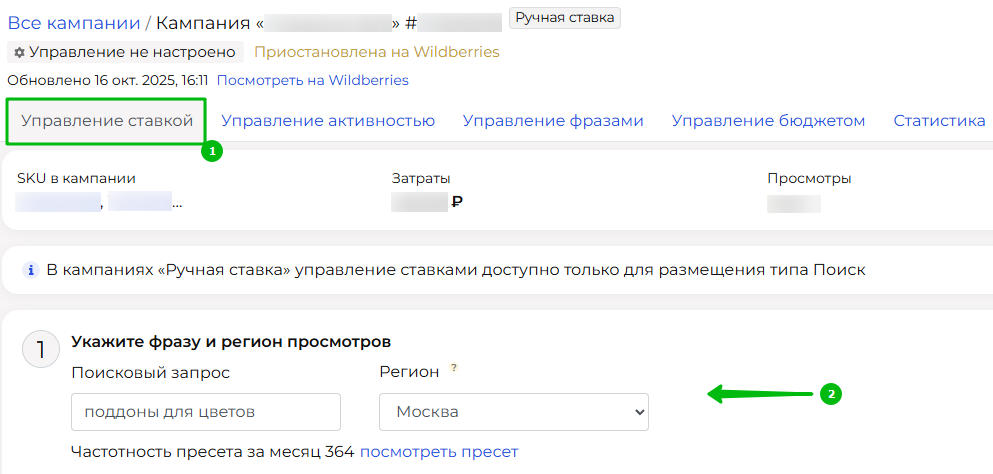
Task: Click the green badge numbered 2
Action: (x=828, y=394)
